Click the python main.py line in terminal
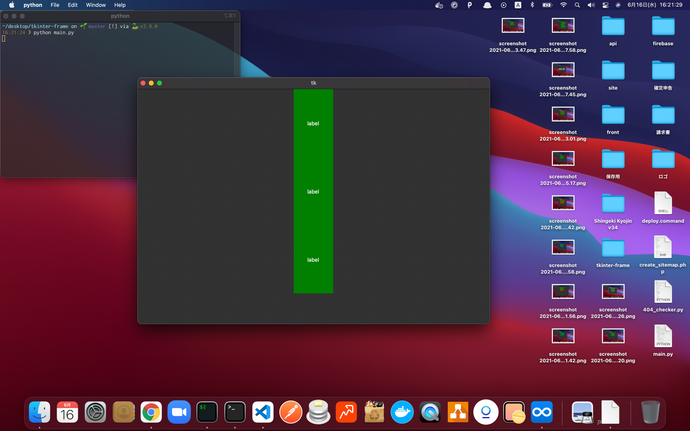This screenshot has height=431, width=690. (54, 33)
